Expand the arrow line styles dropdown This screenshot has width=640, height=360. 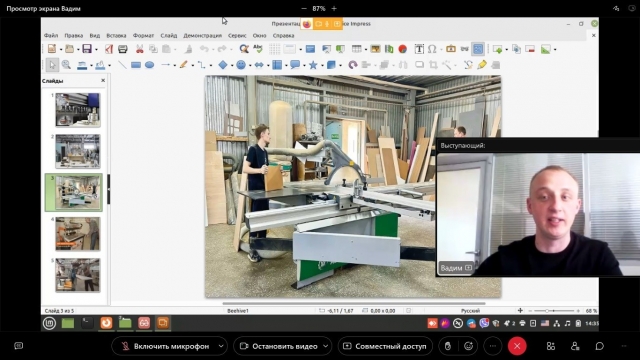pyautogui.click(x=175, y=65)
